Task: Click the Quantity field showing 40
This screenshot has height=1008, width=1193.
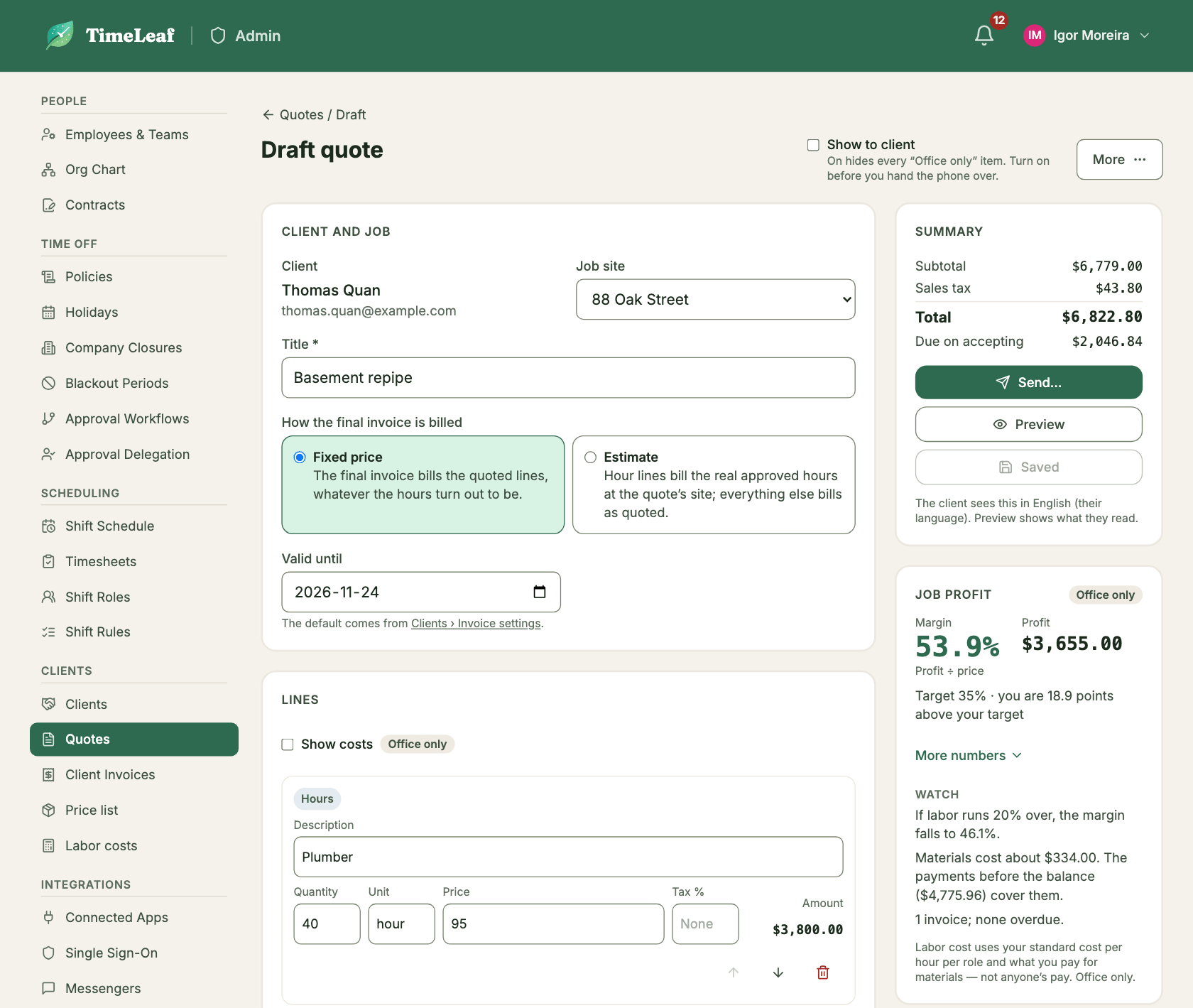Action: 327,924
